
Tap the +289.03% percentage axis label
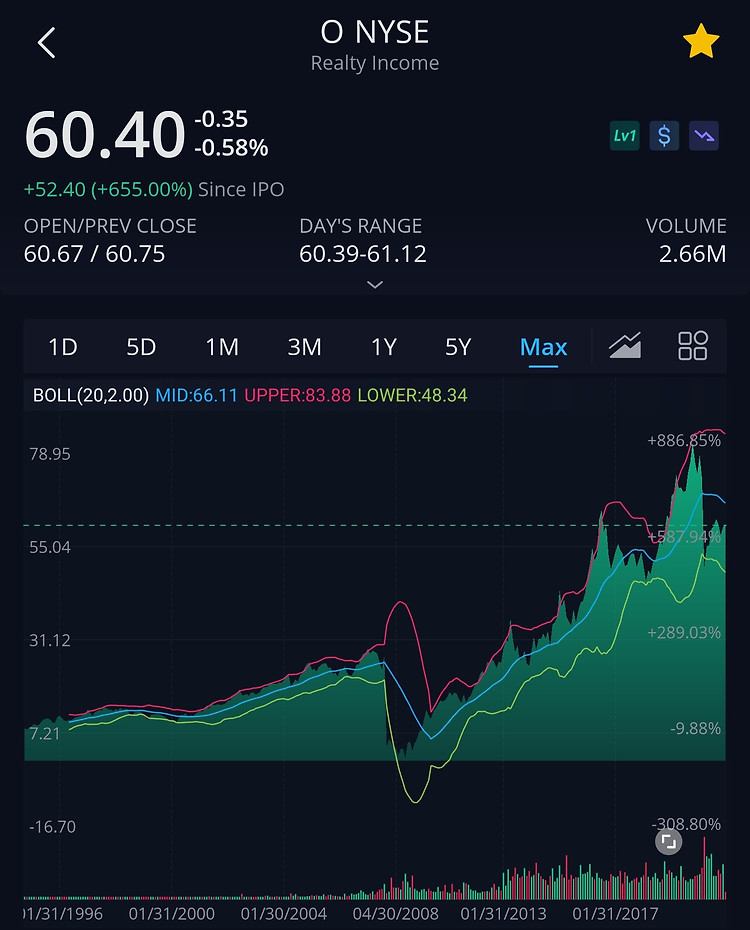click(x=684, y=632)
